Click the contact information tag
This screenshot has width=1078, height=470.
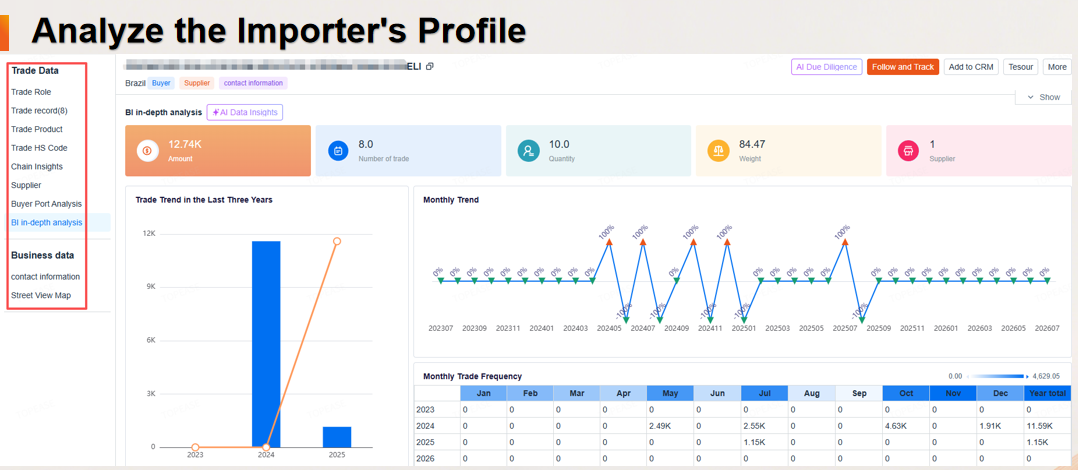click(253, 83)
